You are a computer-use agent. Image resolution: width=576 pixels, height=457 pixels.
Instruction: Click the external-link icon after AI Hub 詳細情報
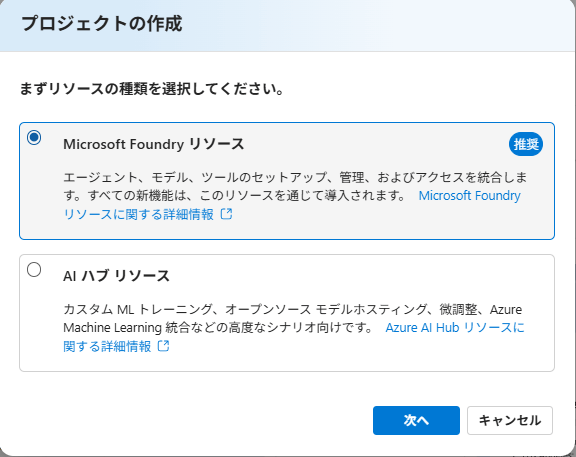point(163,346)
